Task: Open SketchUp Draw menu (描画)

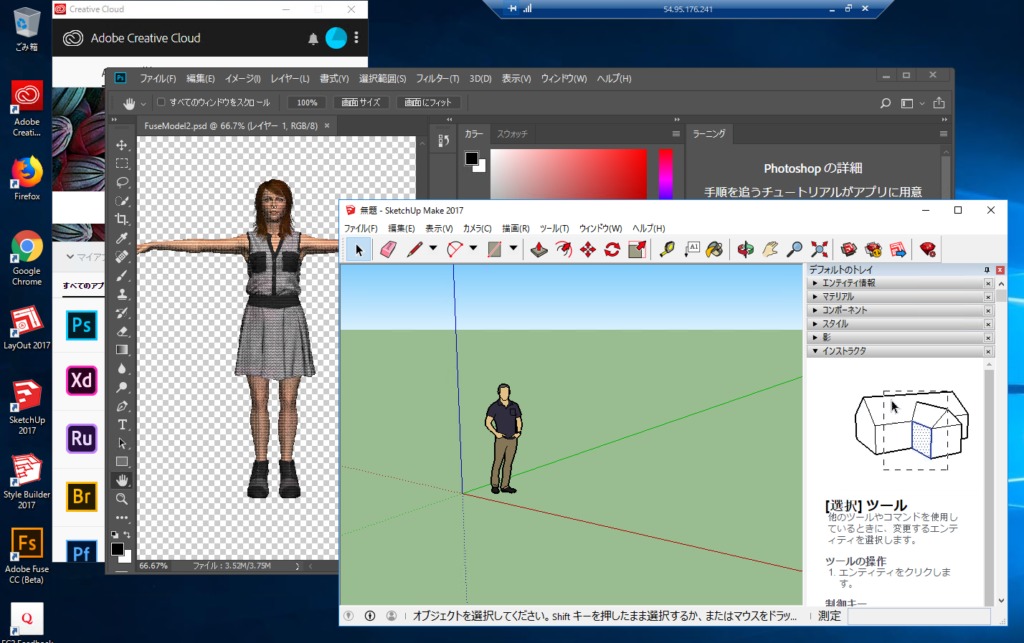Action: (515, 228)
